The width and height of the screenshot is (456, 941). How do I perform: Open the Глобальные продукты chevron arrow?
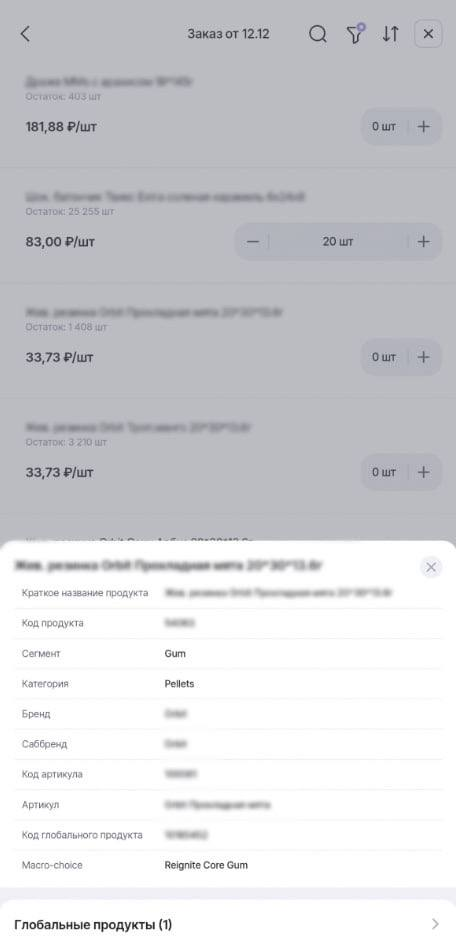(436, 924)
